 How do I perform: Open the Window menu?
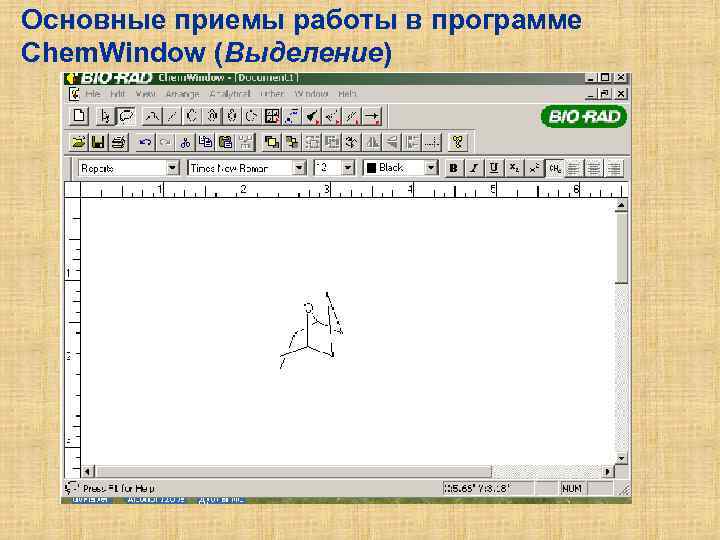(x=311, y=94)
